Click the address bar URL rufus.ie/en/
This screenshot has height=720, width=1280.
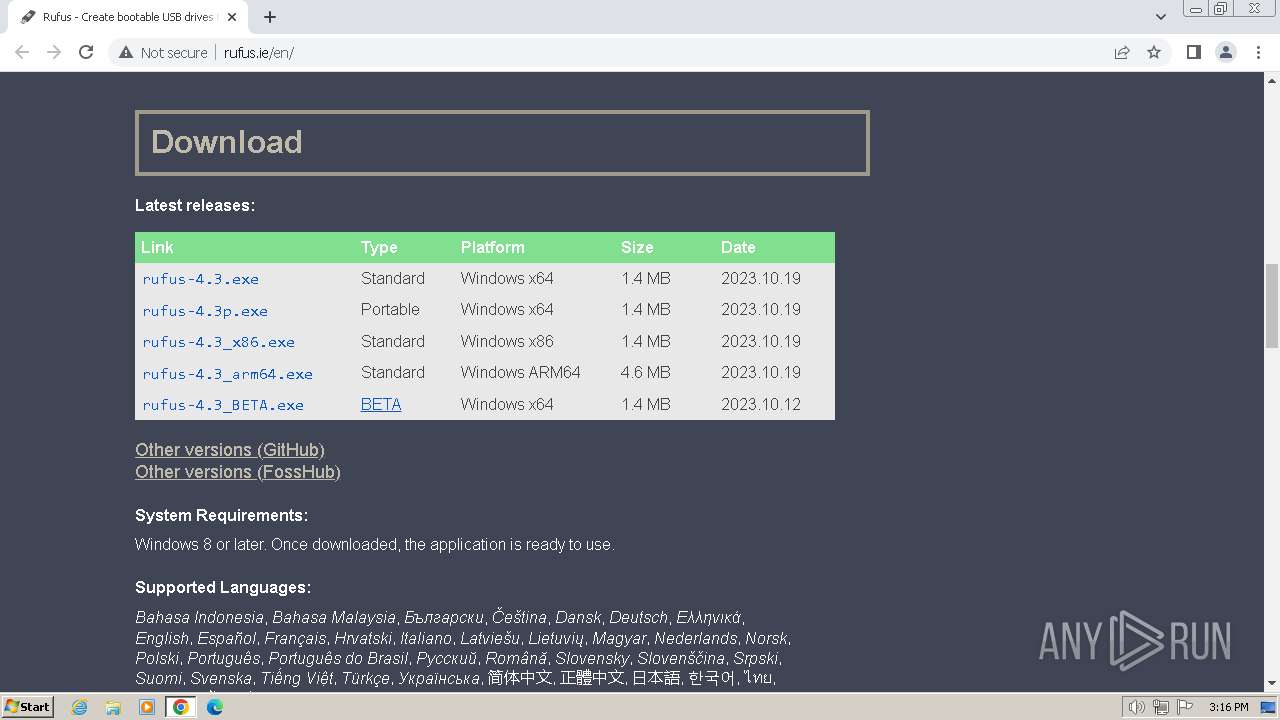259,53
